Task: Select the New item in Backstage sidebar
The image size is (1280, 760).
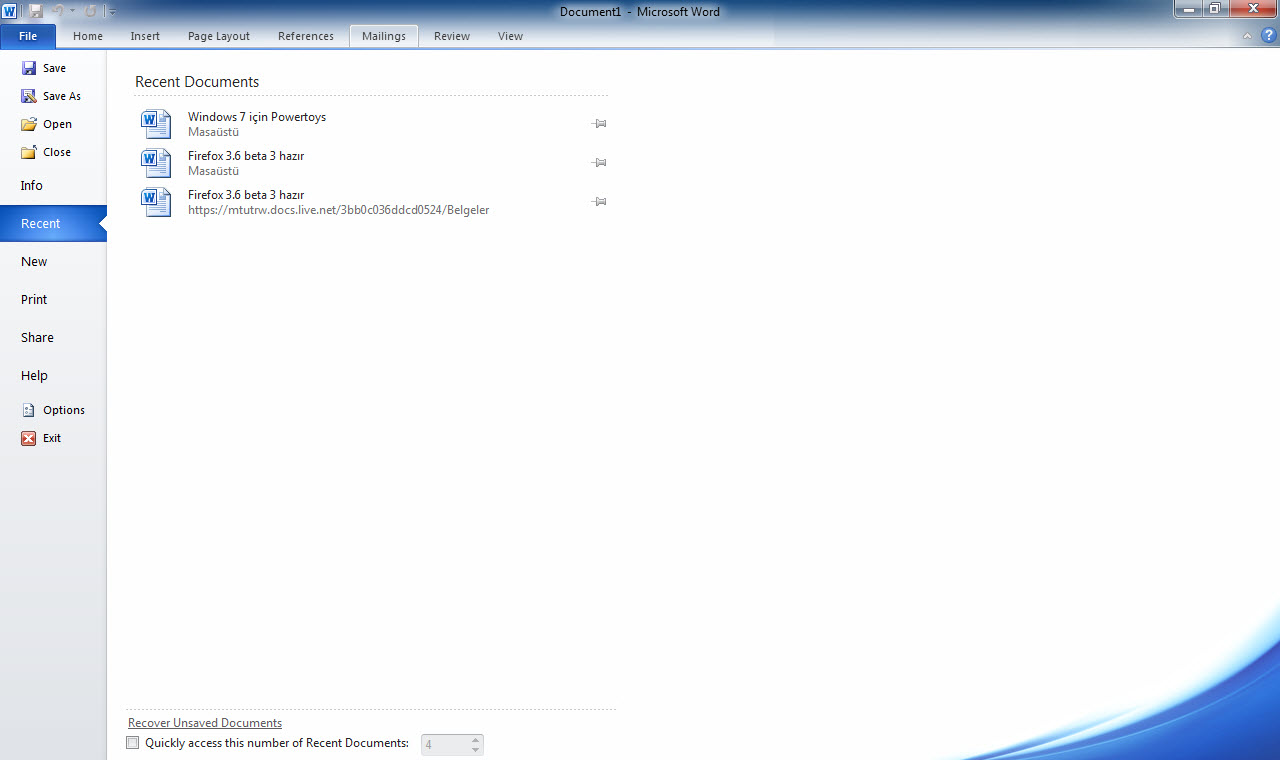Action: click(34, 262)
